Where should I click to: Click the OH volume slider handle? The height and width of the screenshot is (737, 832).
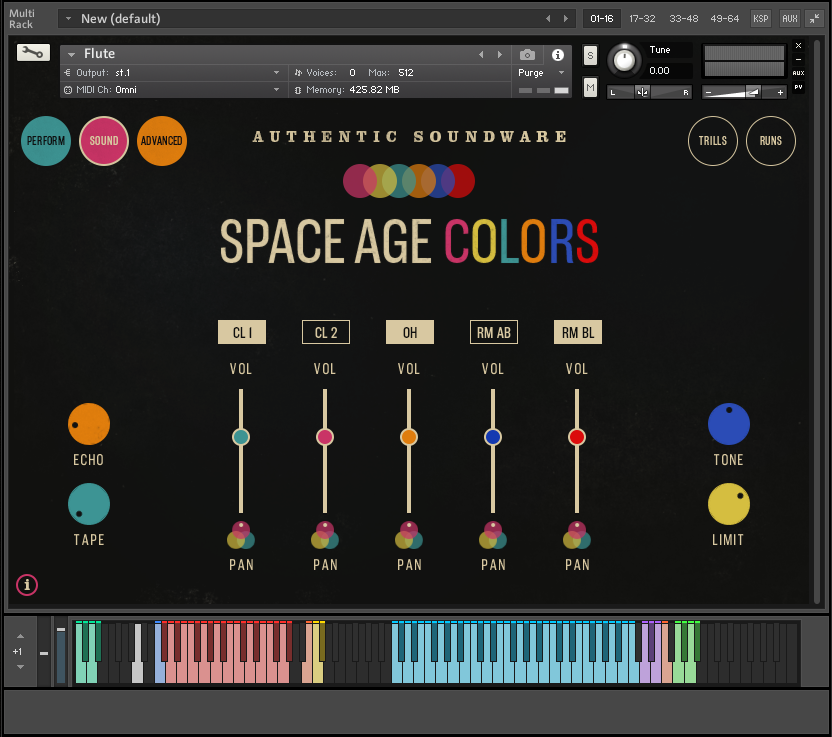point(409,437)
